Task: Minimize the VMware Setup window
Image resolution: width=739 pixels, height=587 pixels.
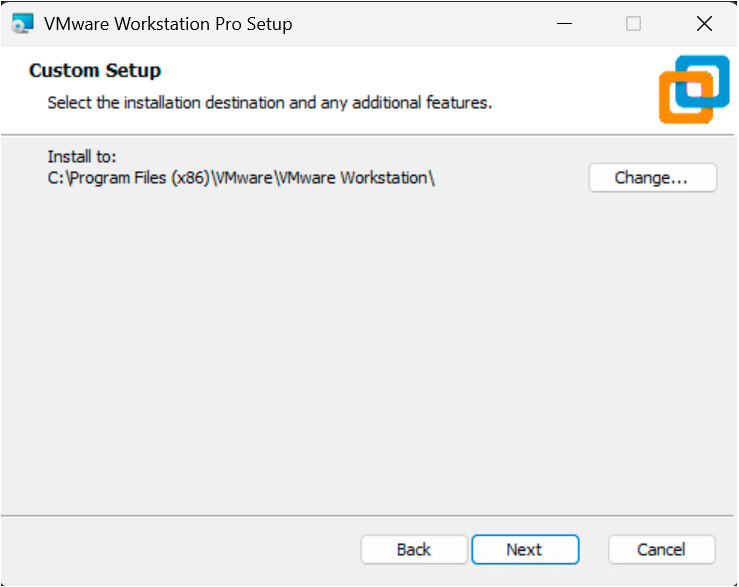Action: point(565,23)
